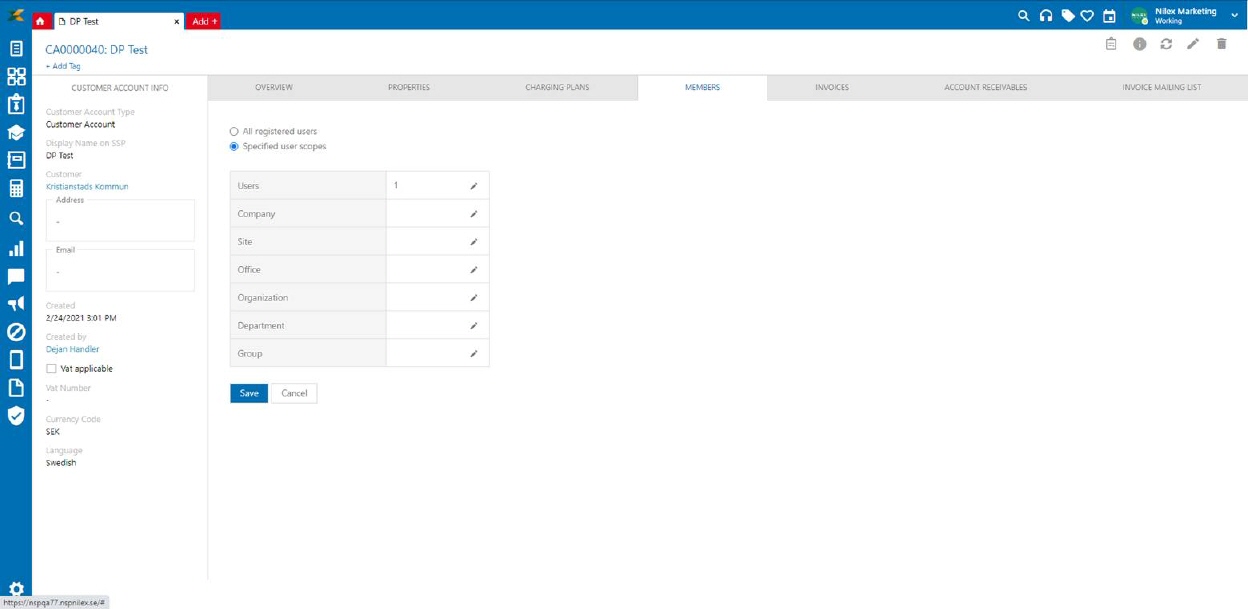This screenshot has height=609, width=1248.
Task: Toggle the Vat applicable checkbox
Action: point(51,369)
